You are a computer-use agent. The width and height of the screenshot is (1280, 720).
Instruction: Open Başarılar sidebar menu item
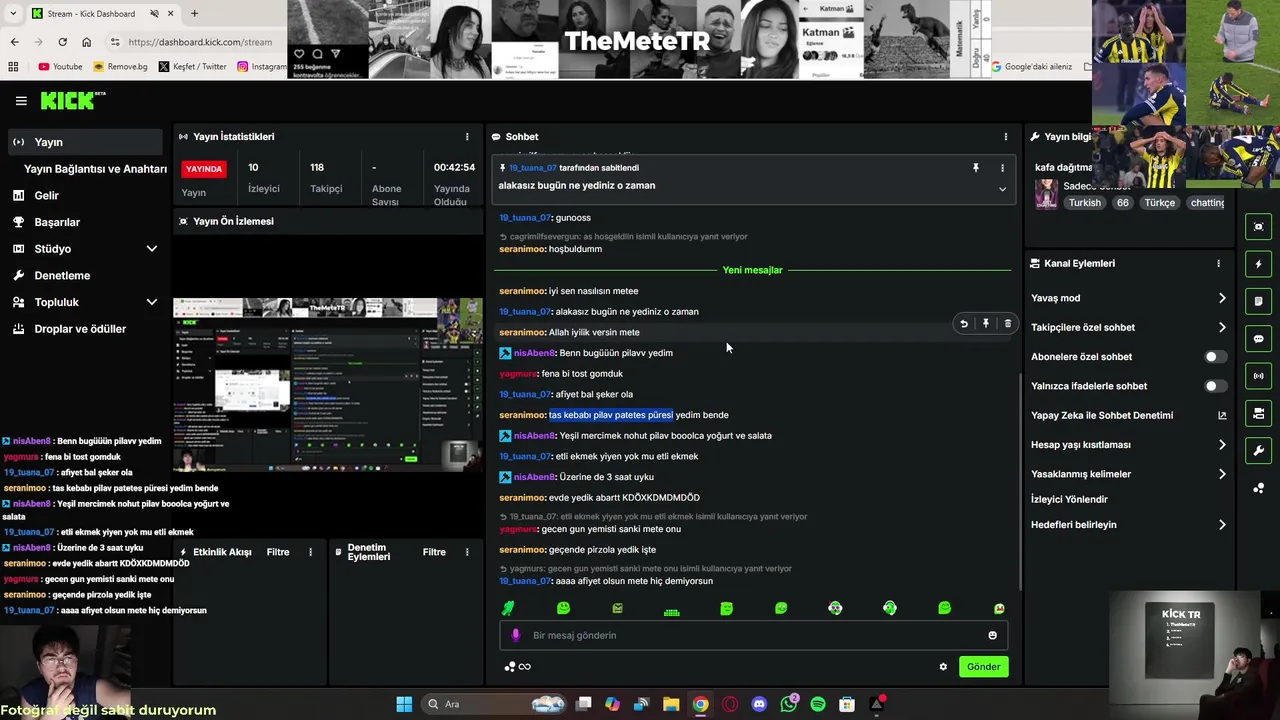click(84, 222)
